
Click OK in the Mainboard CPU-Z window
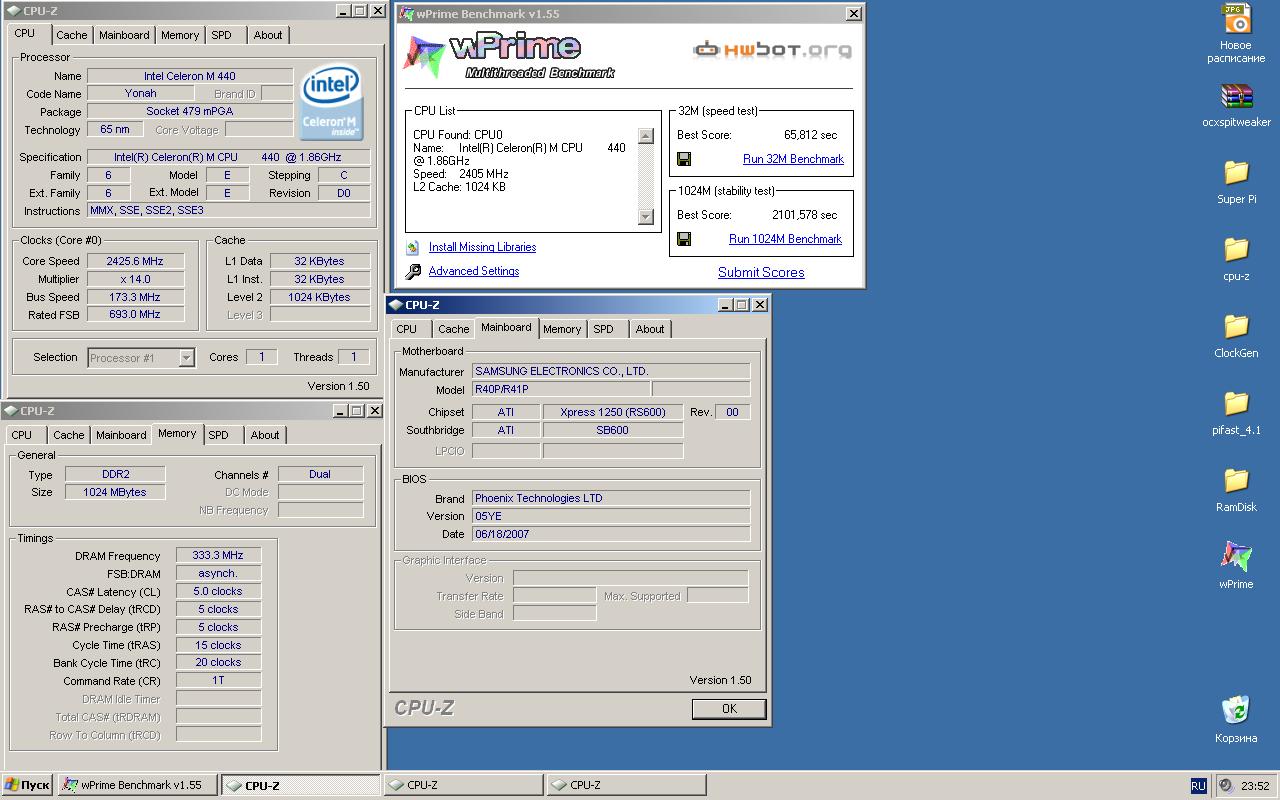tap(729, 708)
